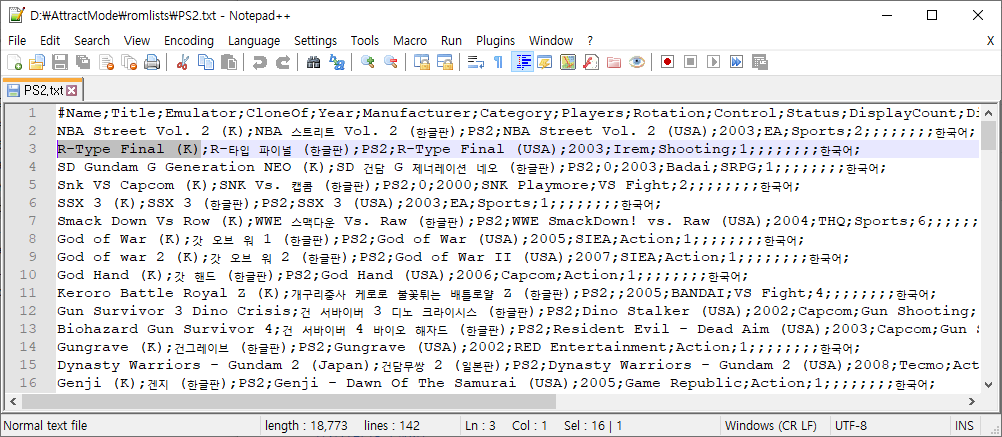The image size is (1002, 437).
Task: Open the Window menu
Action: click(551, 40)
